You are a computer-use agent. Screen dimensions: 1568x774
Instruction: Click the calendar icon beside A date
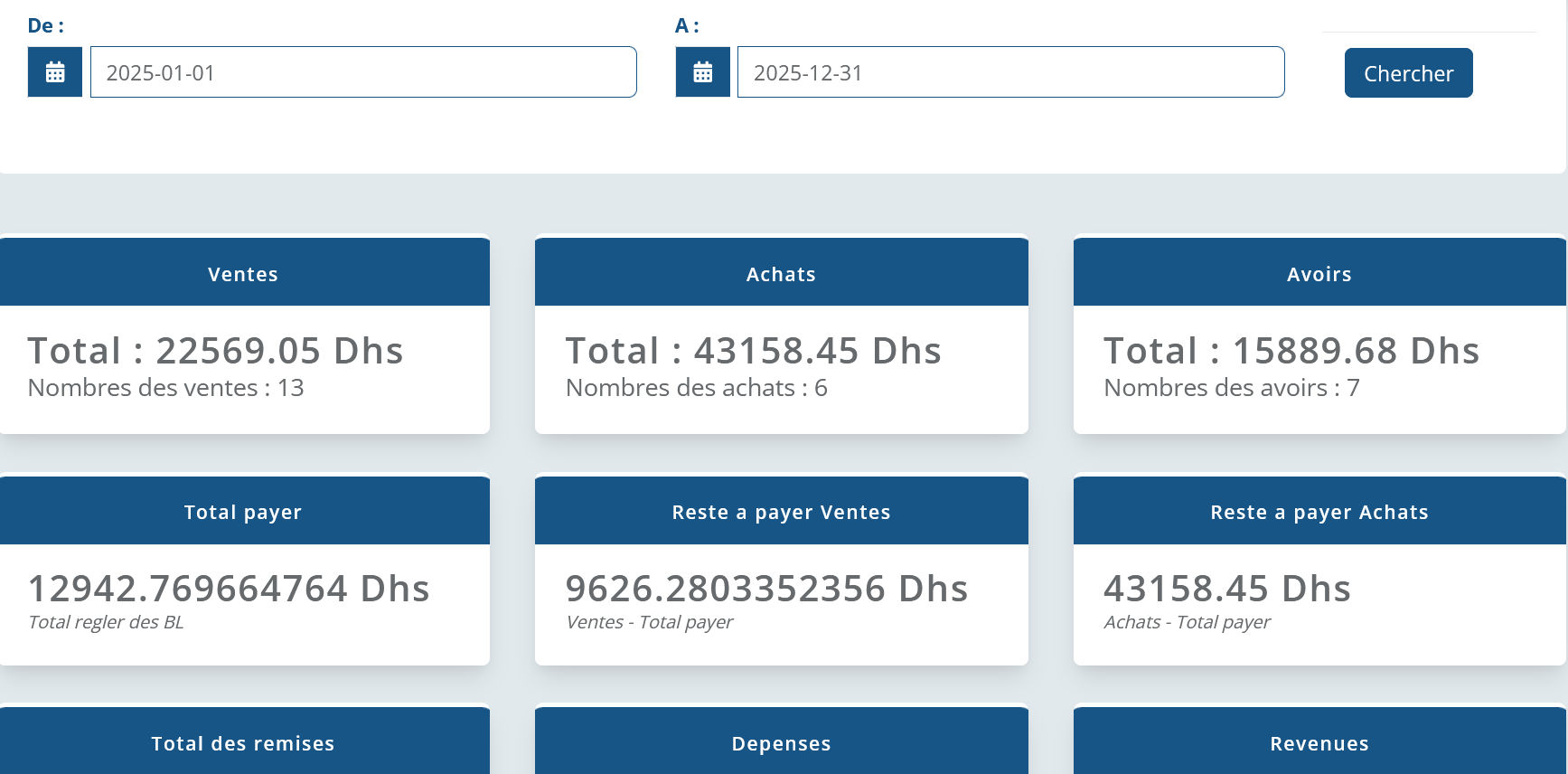tap(702, 72)
